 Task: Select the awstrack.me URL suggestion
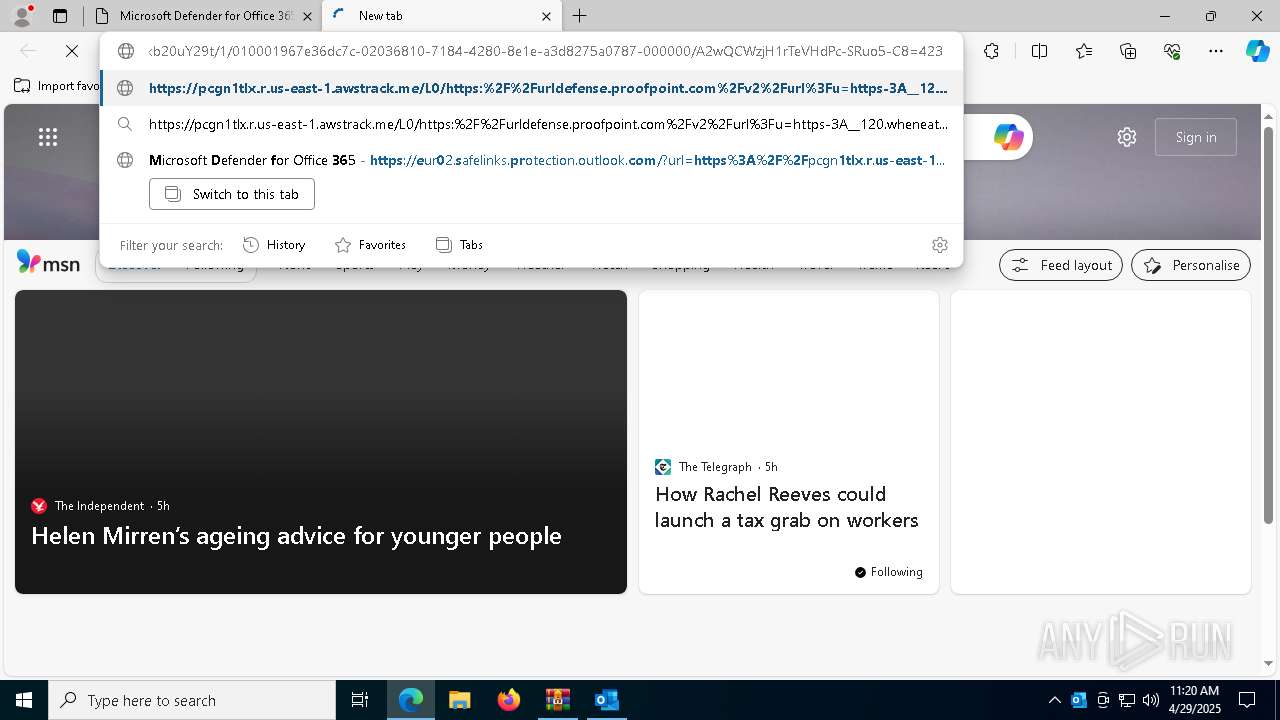(x=532, y=88)
